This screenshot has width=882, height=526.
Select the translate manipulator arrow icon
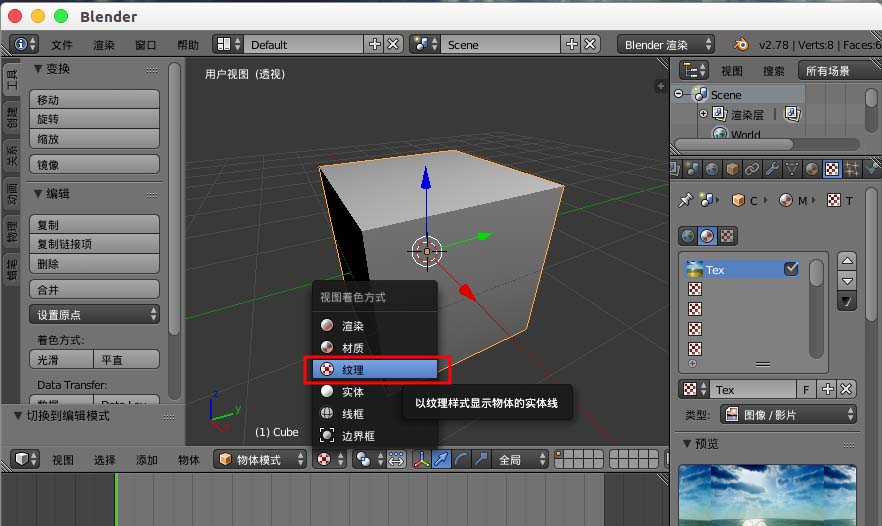442,460
